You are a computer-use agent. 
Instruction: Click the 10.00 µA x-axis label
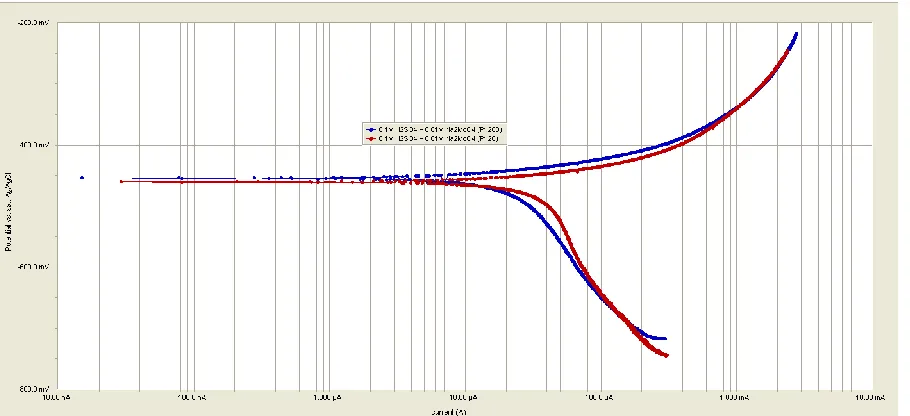pyautogui.click(x=464, y=397)
